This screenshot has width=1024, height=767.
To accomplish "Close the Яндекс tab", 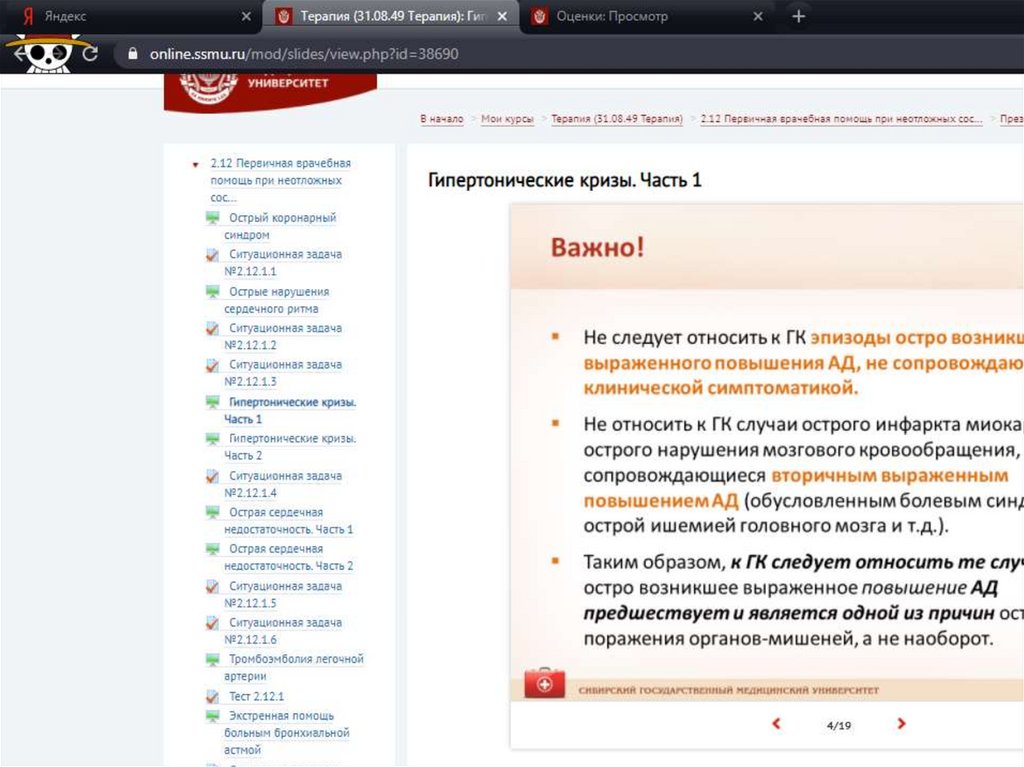I will tap(246, 16).
